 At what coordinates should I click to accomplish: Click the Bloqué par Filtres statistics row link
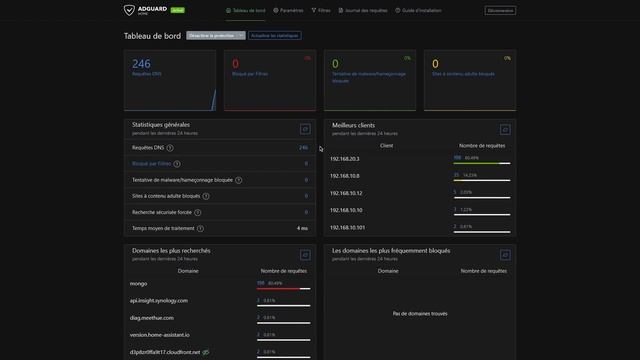pos(151,164)
